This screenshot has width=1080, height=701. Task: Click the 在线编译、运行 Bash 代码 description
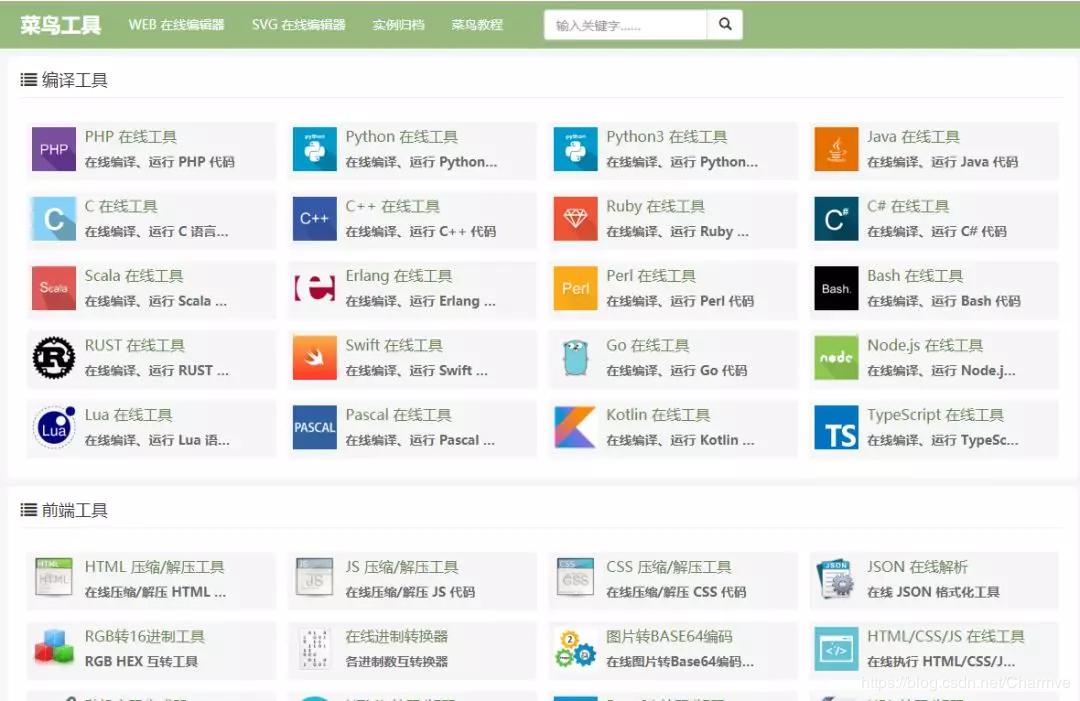click(x=944, y=301)
